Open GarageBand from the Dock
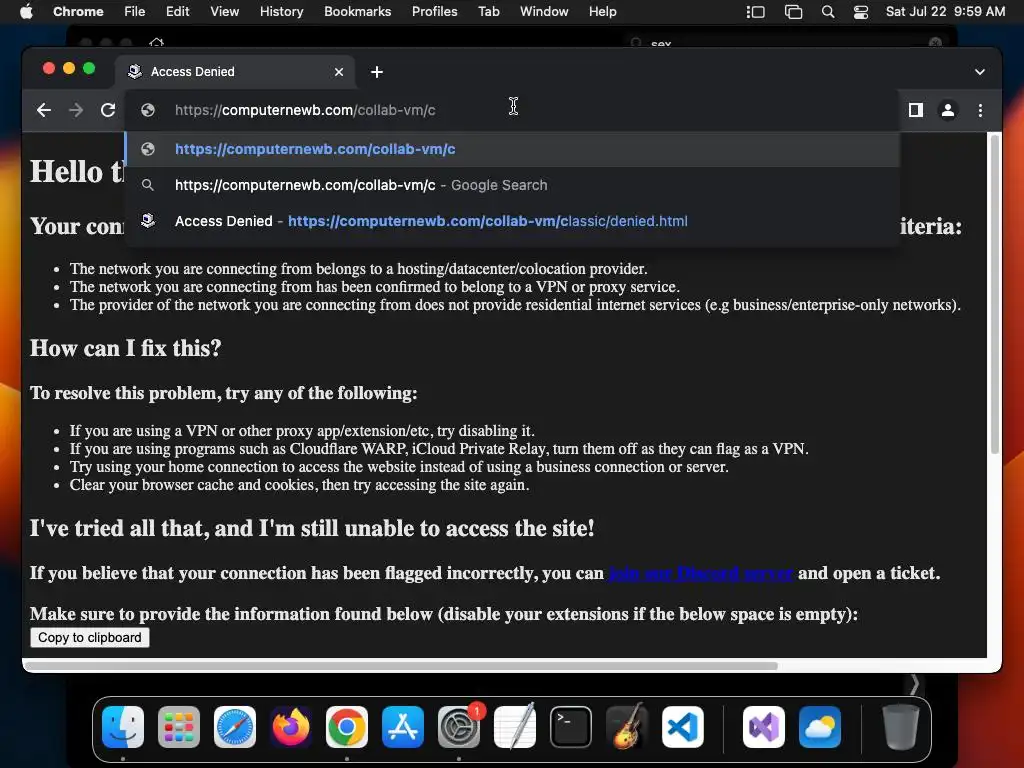Viewport: 1024px width, 768px height. 627,727
